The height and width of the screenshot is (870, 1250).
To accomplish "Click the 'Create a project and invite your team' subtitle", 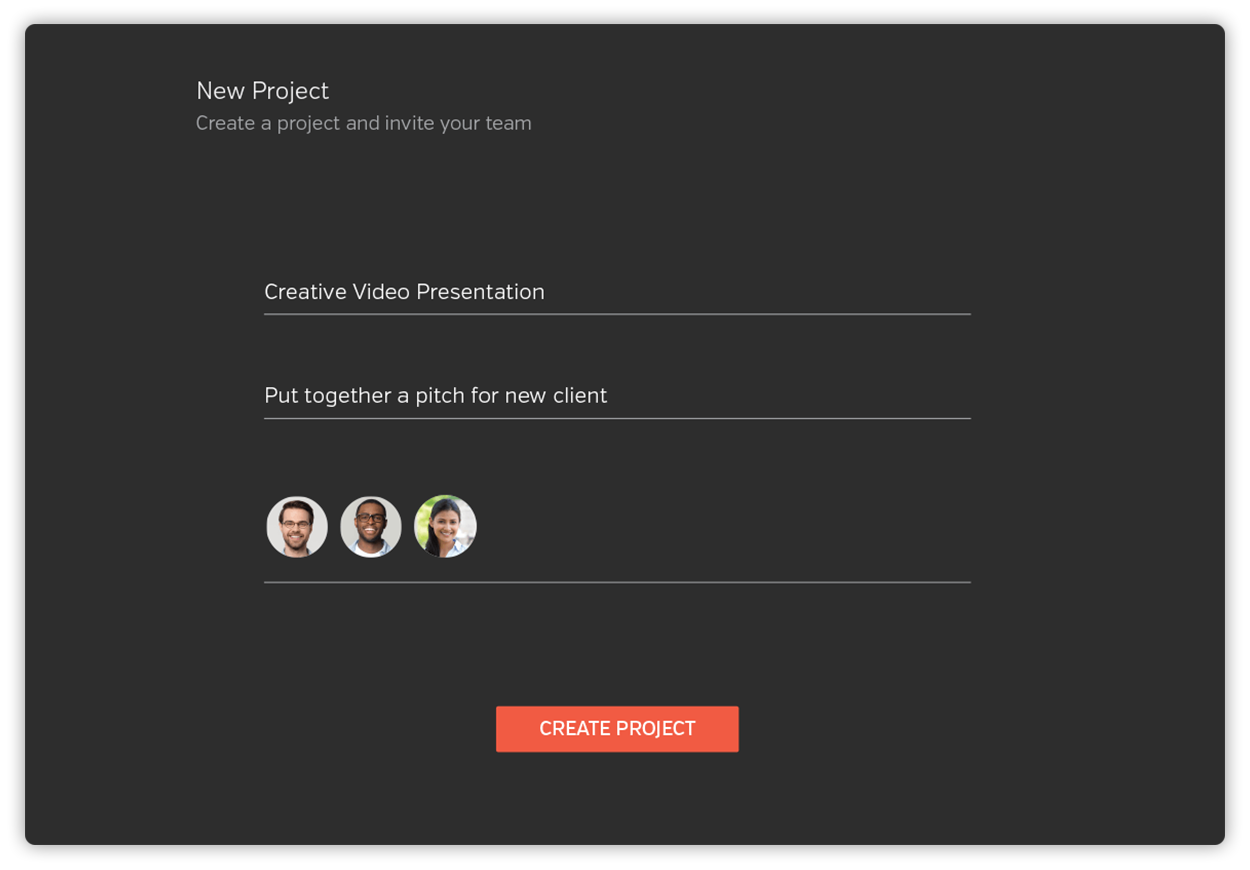I will point(364,123).
